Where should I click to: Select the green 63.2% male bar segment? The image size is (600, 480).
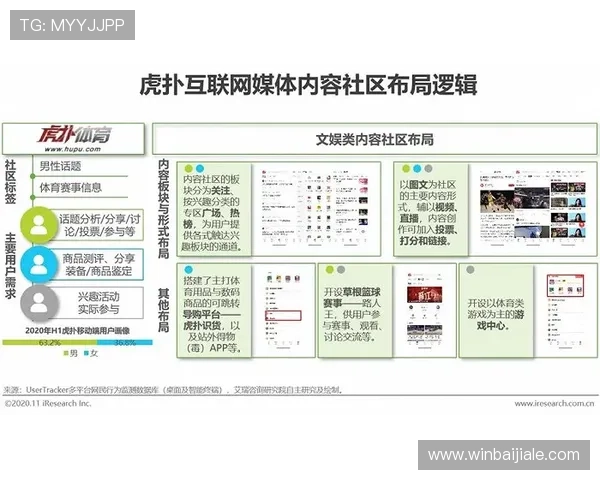[50, 343]
